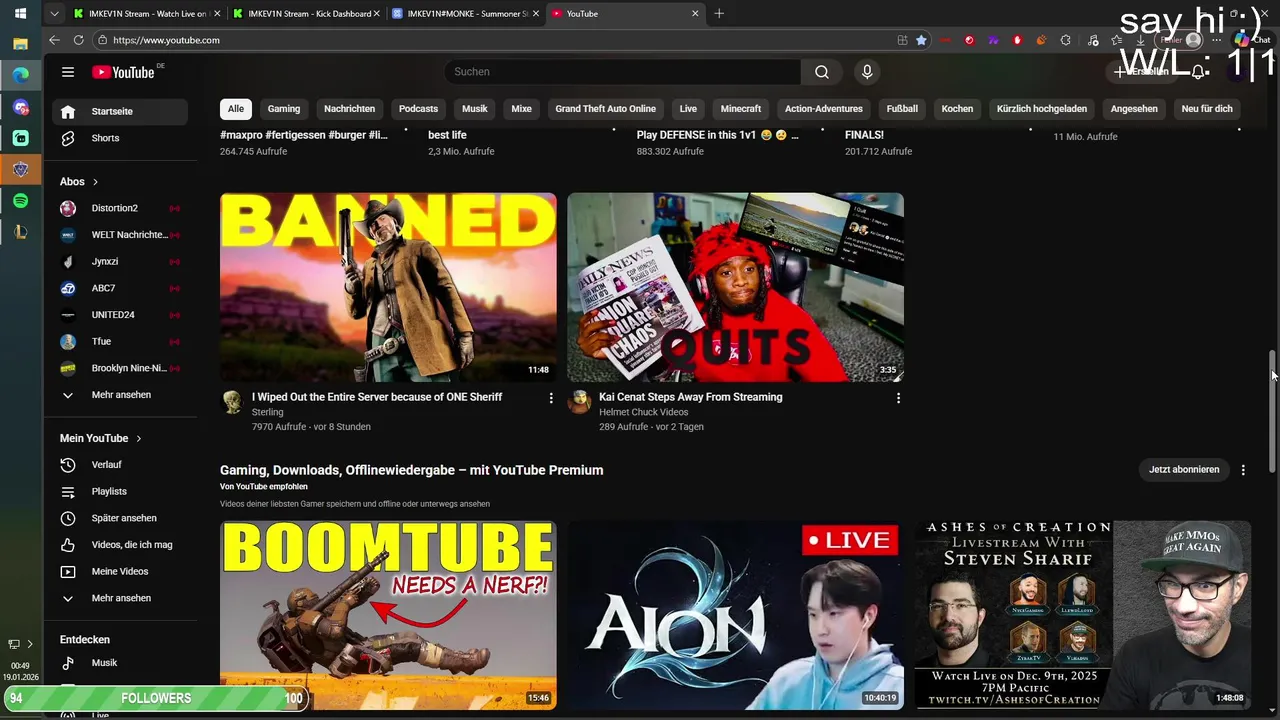
Task: Click the search magnifier button
Action: pos(821,72)
